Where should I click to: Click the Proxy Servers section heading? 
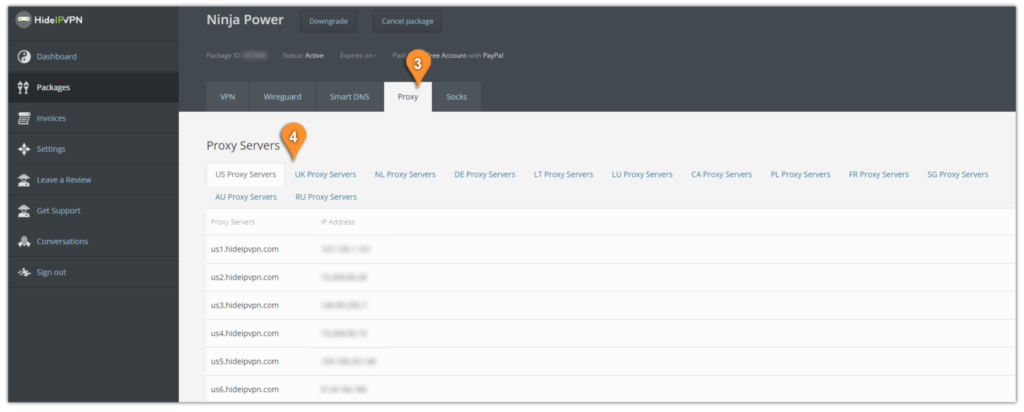click(243, 146)
